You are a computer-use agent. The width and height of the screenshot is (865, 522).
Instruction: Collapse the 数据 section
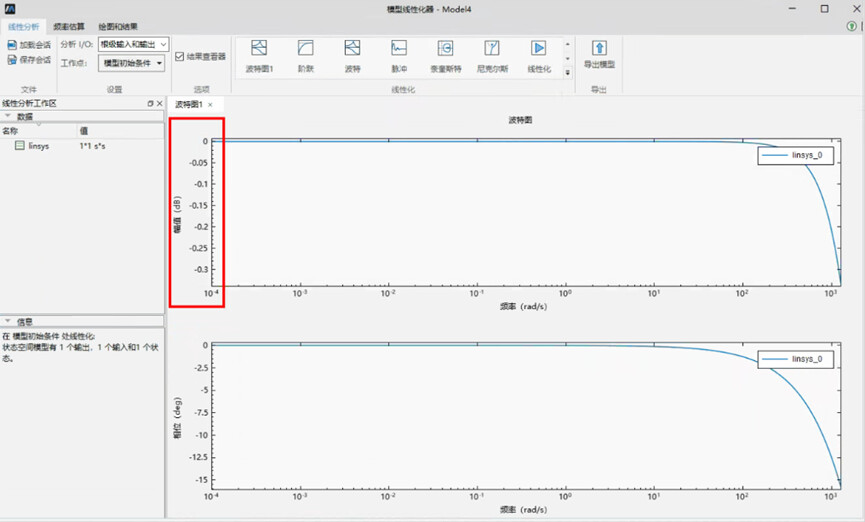8,116
